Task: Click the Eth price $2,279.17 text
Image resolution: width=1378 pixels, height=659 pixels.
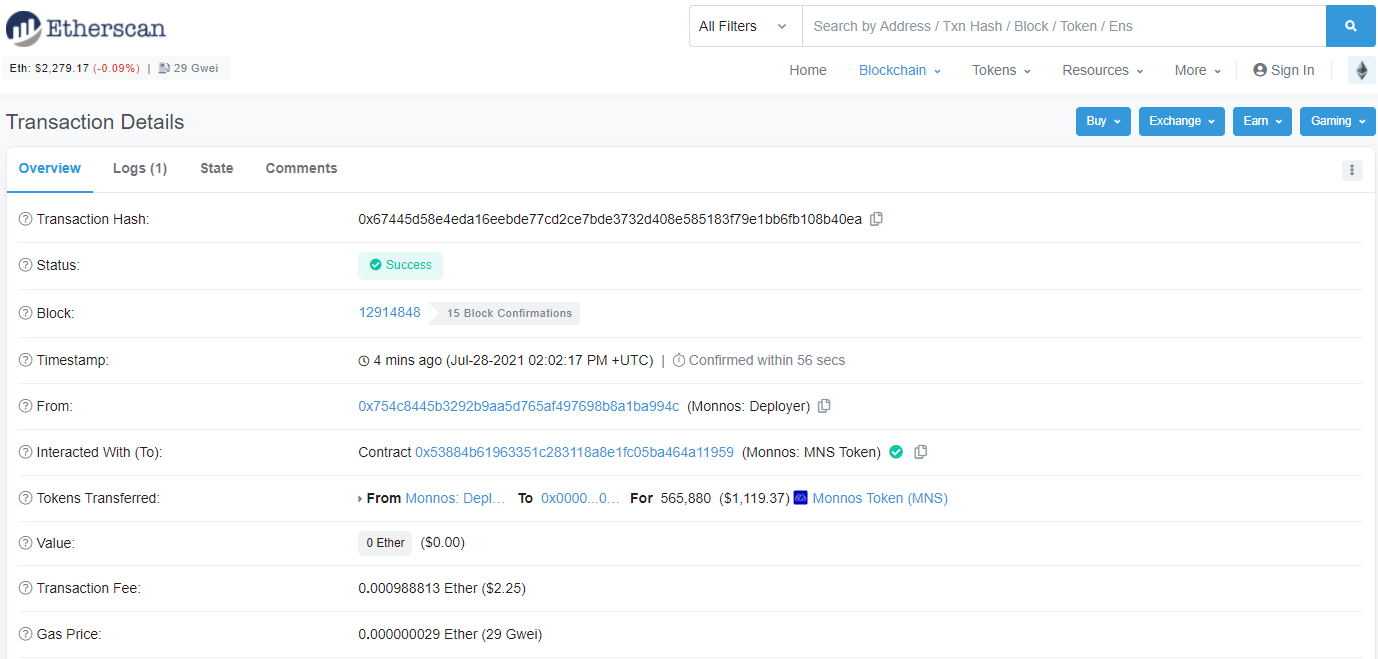Action: (75, 68)
